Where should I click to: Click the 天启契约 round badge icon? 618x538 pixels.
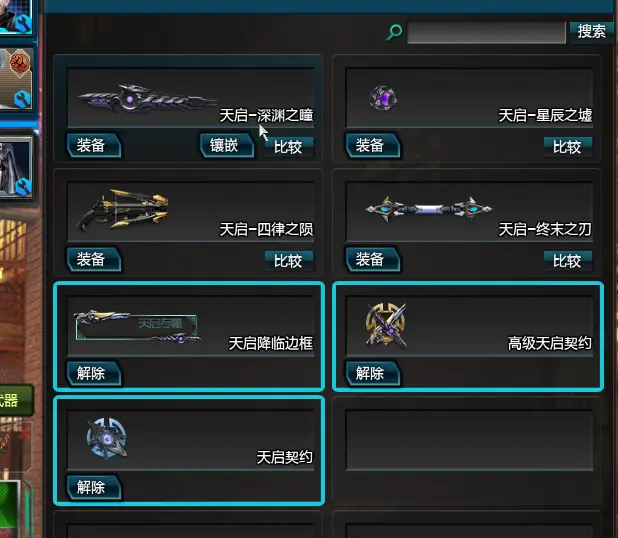(x=106, y=438)
